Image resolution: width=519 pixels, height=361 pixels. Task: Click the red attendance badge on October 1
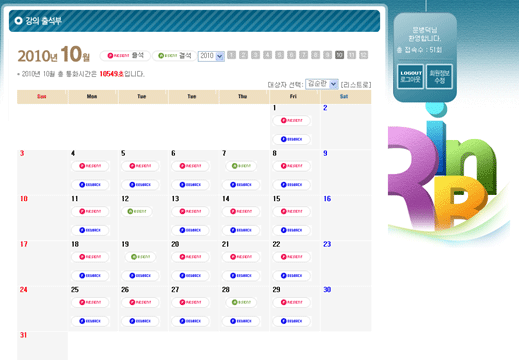click(292, 120)
